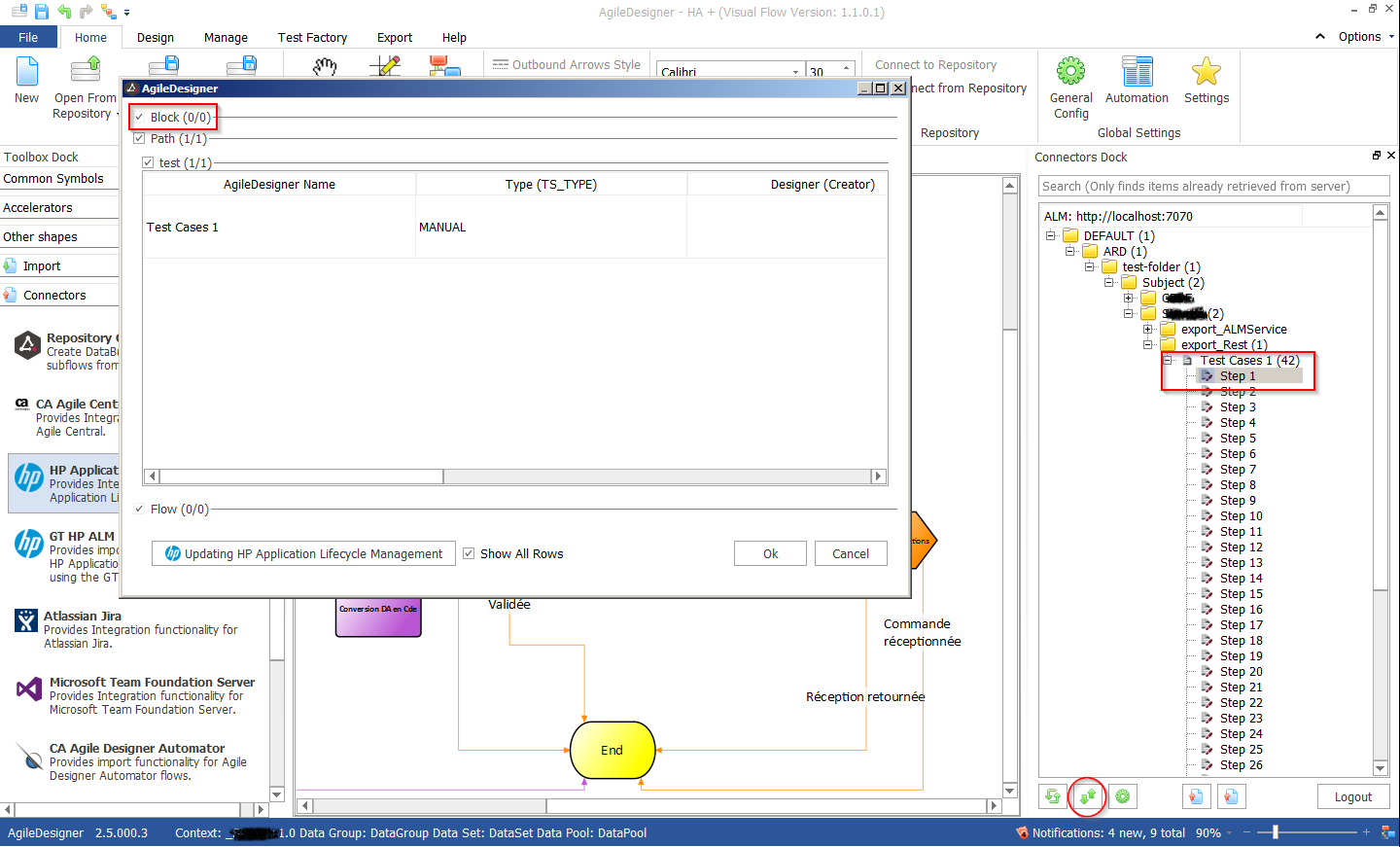Open the Test Factory menu
This screenshot has width=1400, height=847.
(x=312, y=37)
